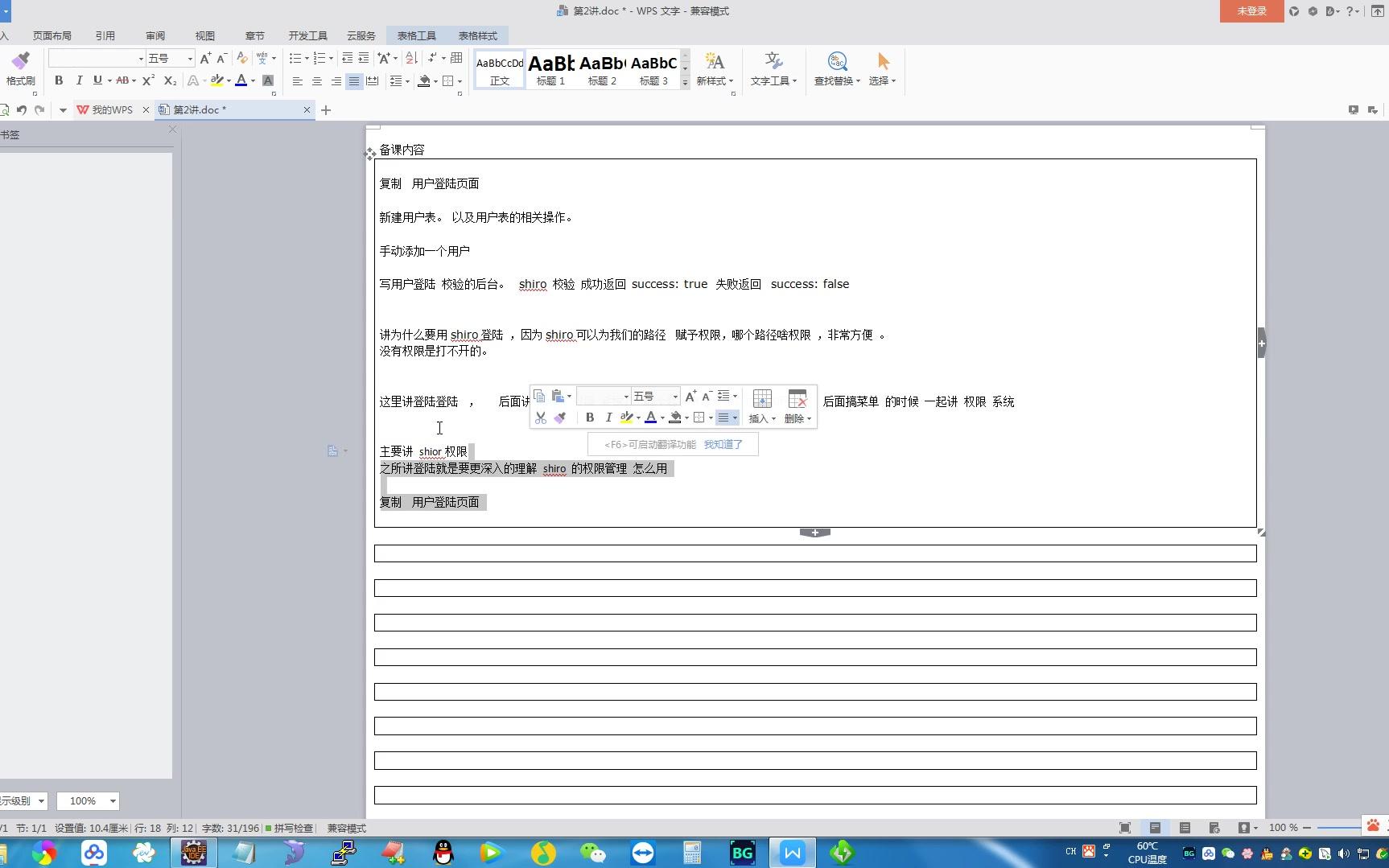Viewport: 1389px width, 868px height.
Task: Expand the bullet list dropdown arrow
Action: 307,59
